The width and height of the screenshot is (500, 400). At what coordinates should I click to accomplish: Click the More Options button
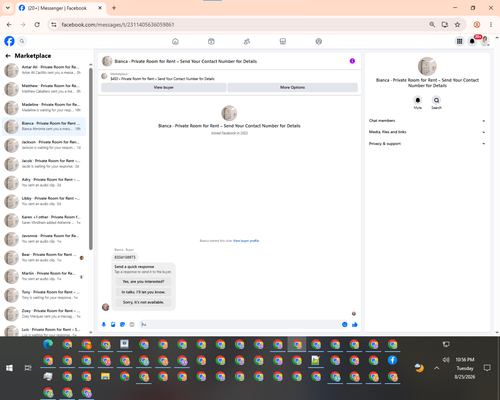tap(293, 87)
